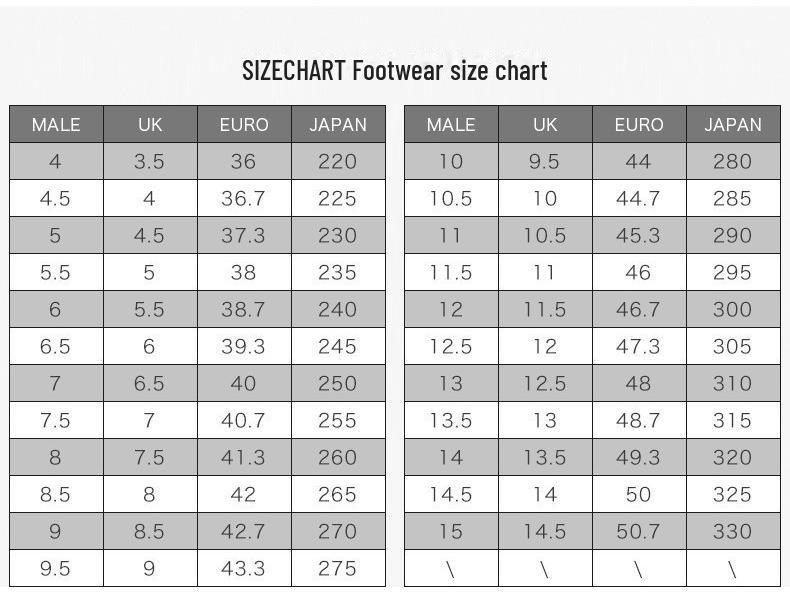The width and height of the screenshot is (790, 593).
Task: Select the EURO 40.7 value
Action: click(243, 421)
